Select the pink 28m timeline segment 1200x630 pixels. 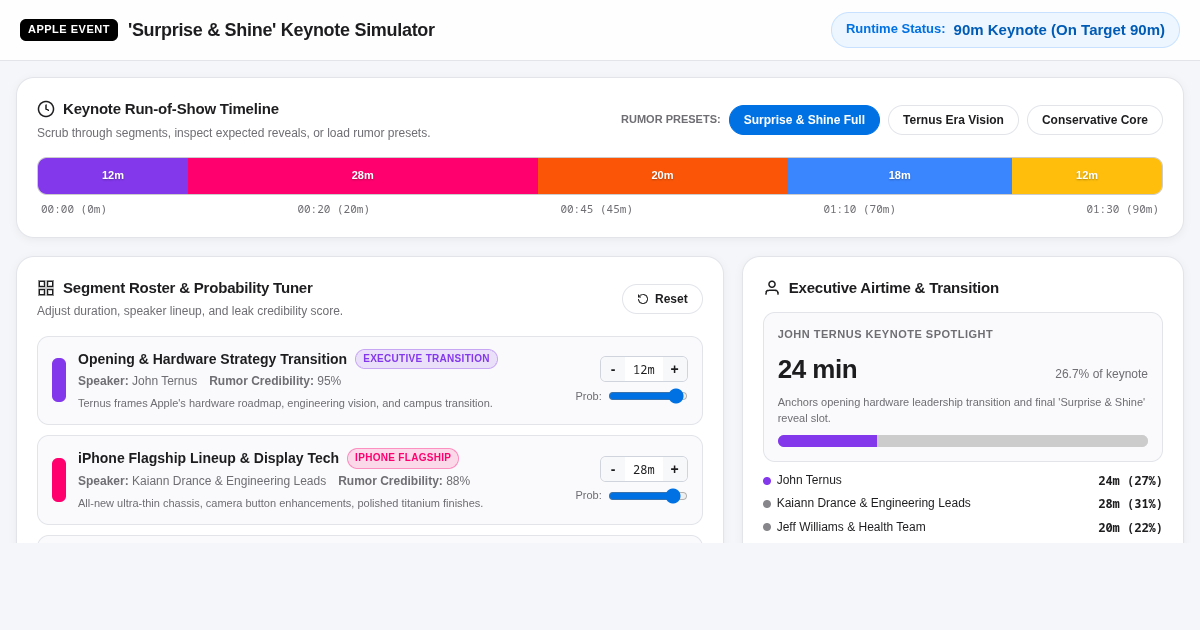363,176
